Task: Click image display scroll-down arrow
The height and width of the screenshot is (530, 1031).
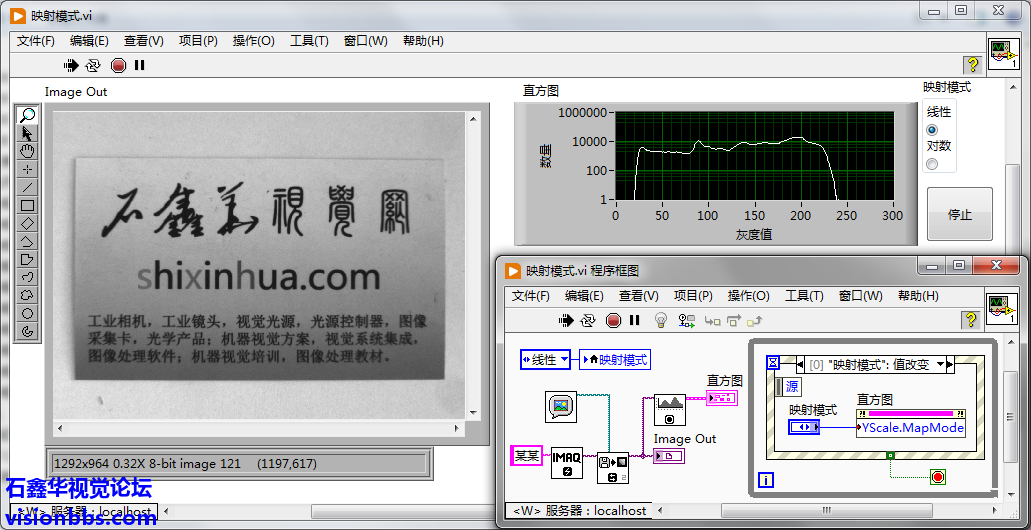Action: (471, 412)
